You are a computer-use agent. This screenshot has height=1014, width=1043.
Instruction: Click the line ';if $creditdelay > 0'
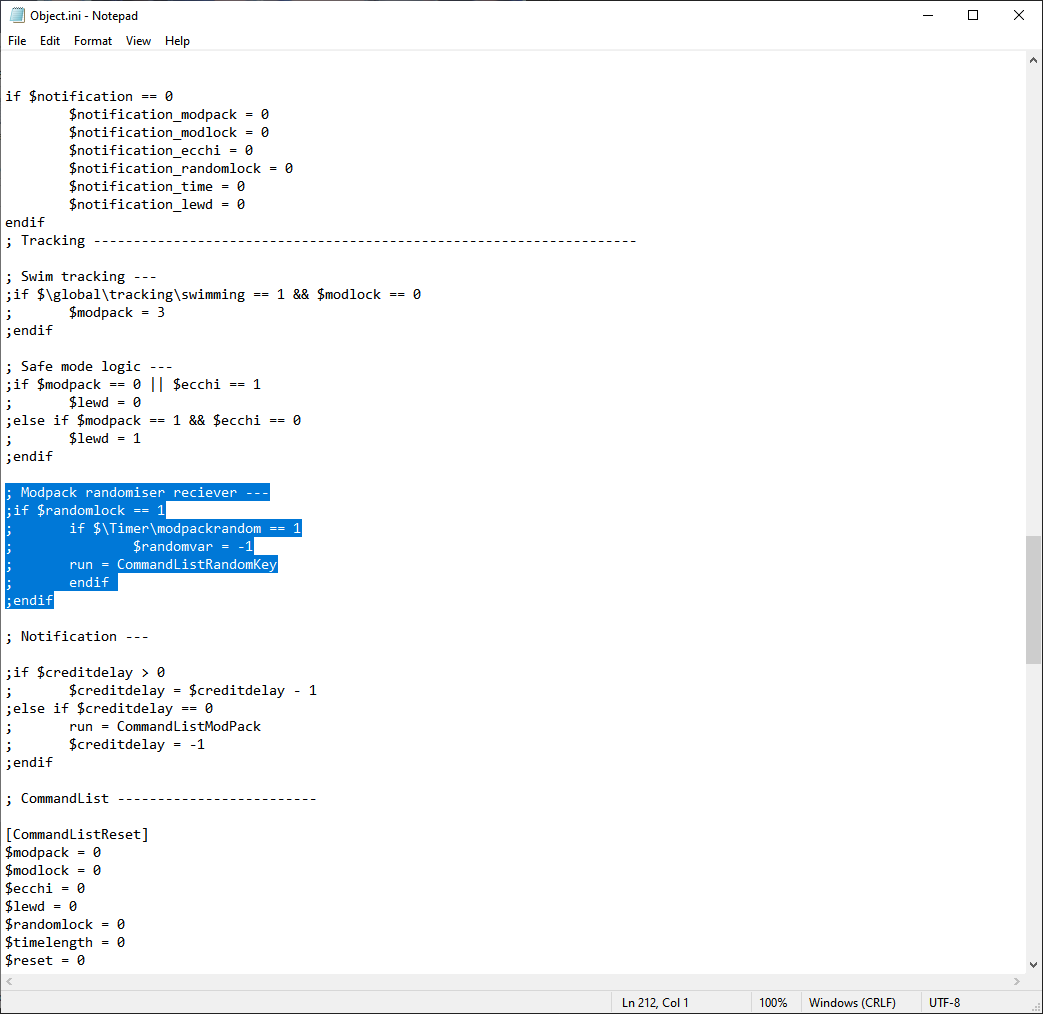[x=85, y=673]
